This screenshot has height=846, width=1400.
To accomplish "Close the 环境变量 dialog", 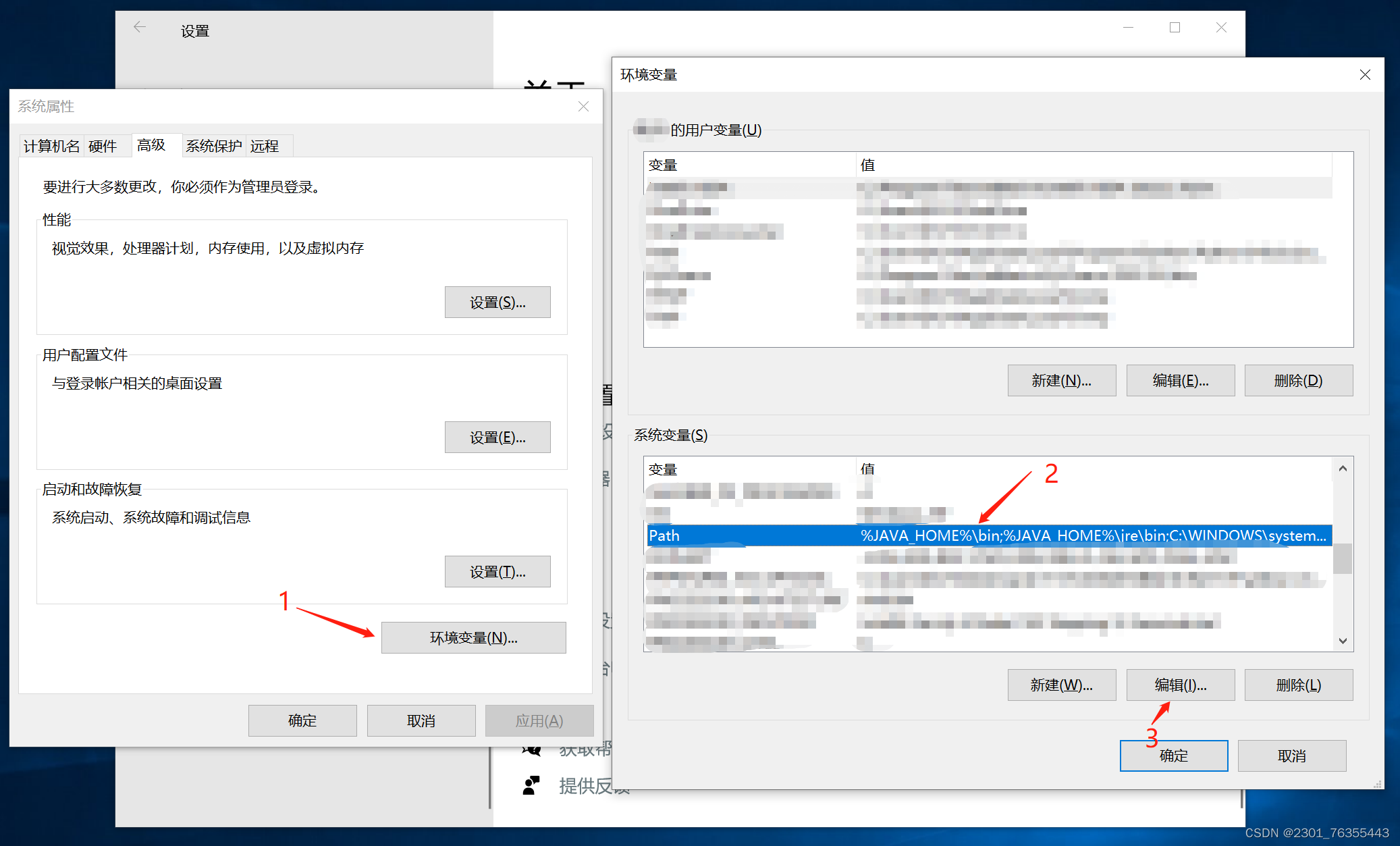I will [x=1365, y=74].
